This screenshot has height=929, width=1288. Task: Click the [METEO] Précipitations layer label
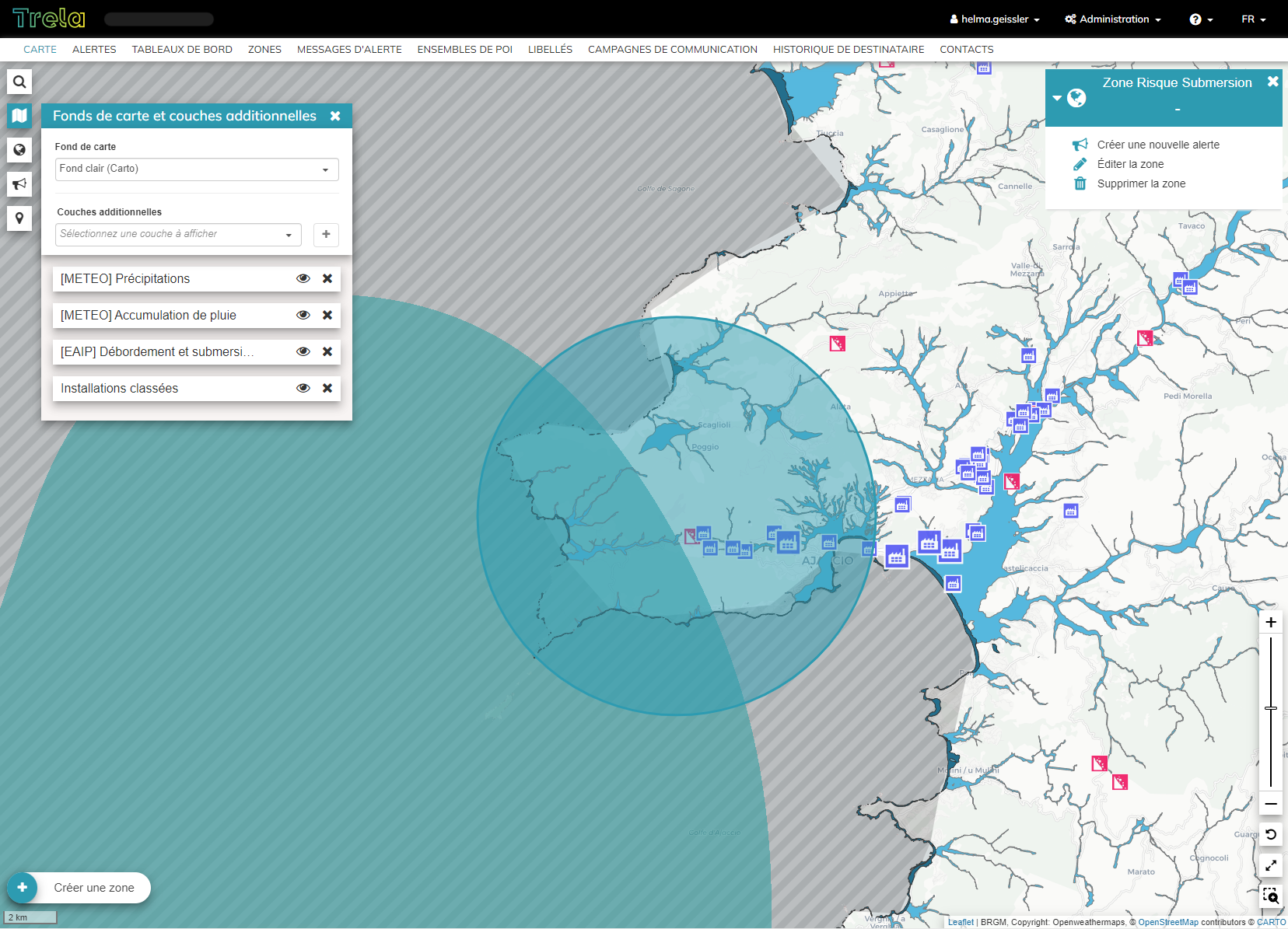[125, 278]
